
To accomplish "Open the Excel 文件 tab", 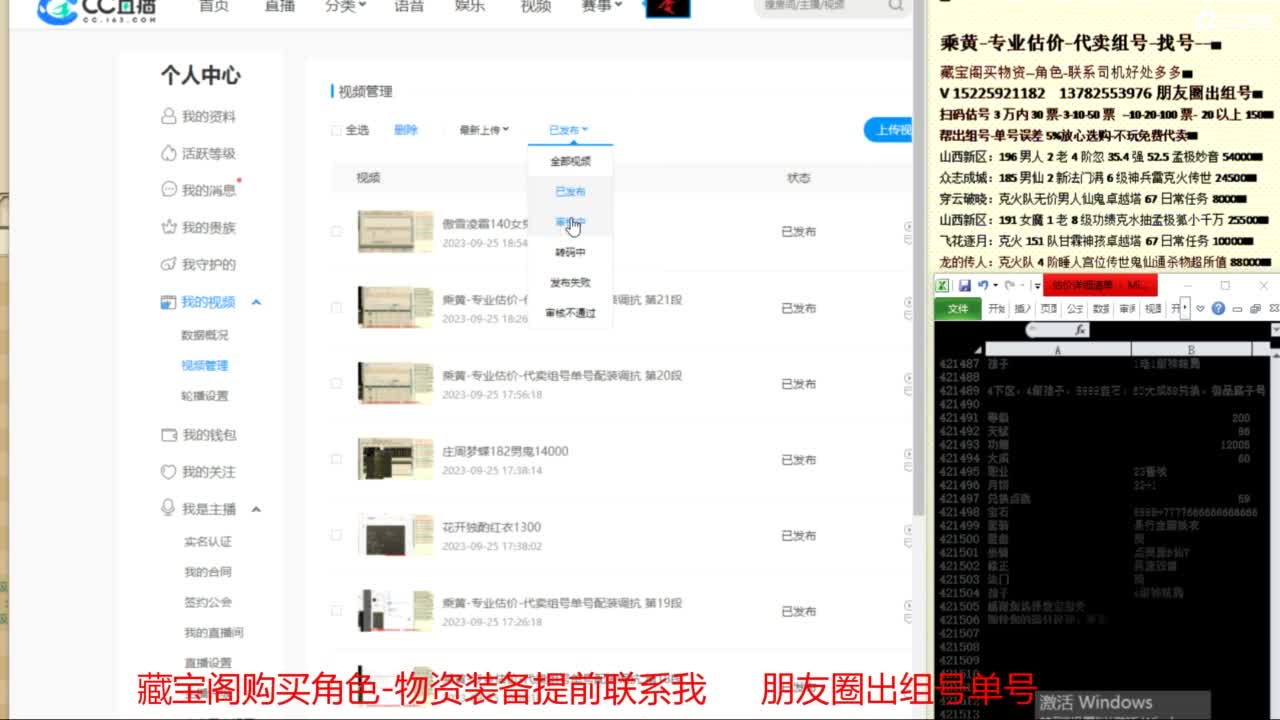I will coord(958,309).
